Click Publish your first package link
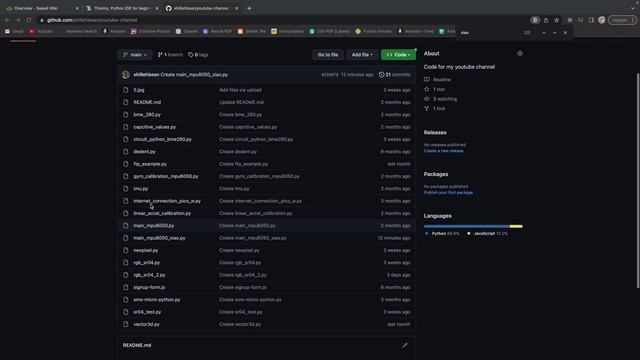640x360 pixels. click(x=448, y=193)
